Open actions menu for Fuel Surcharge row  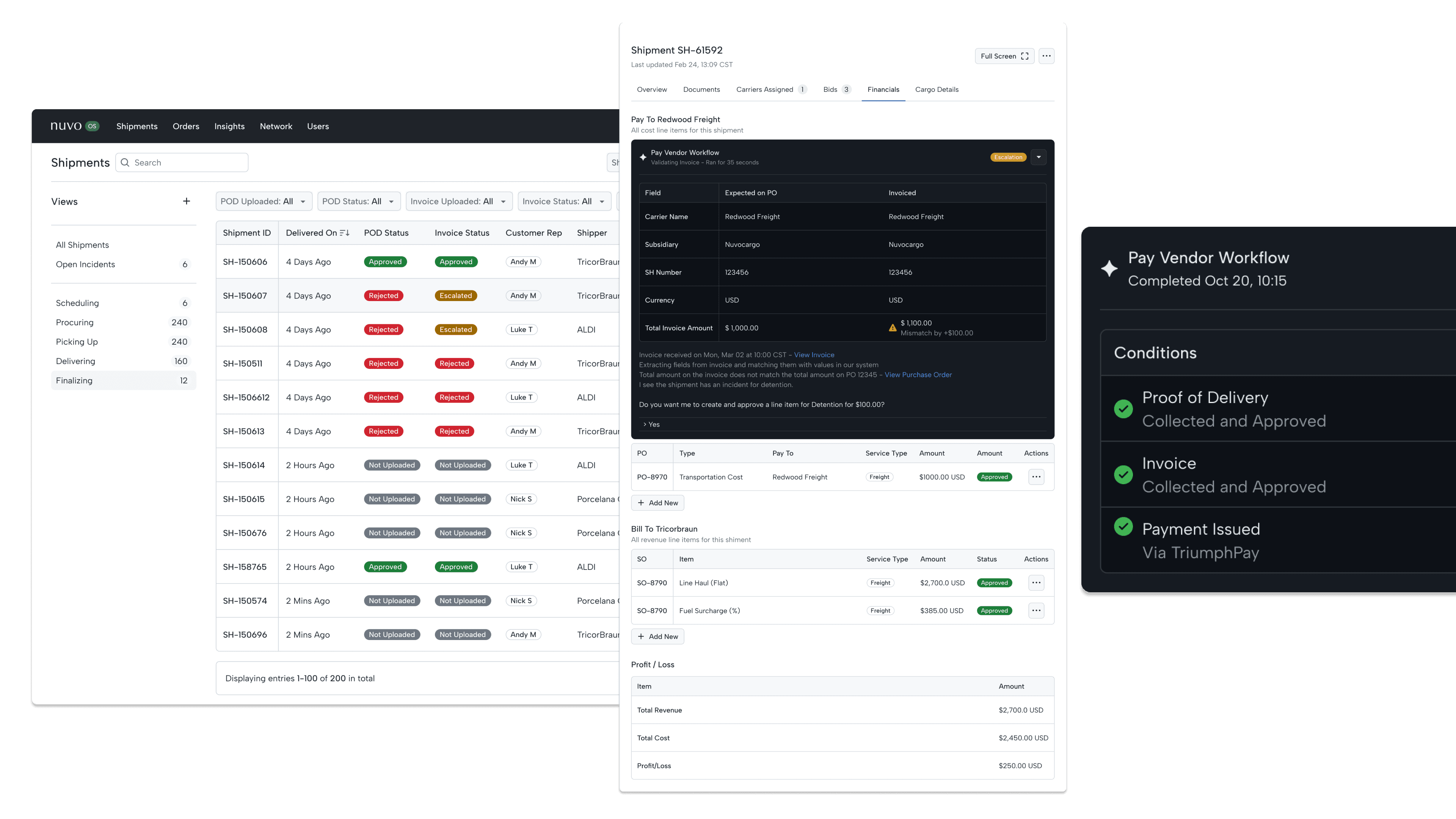click(1036, 610)
